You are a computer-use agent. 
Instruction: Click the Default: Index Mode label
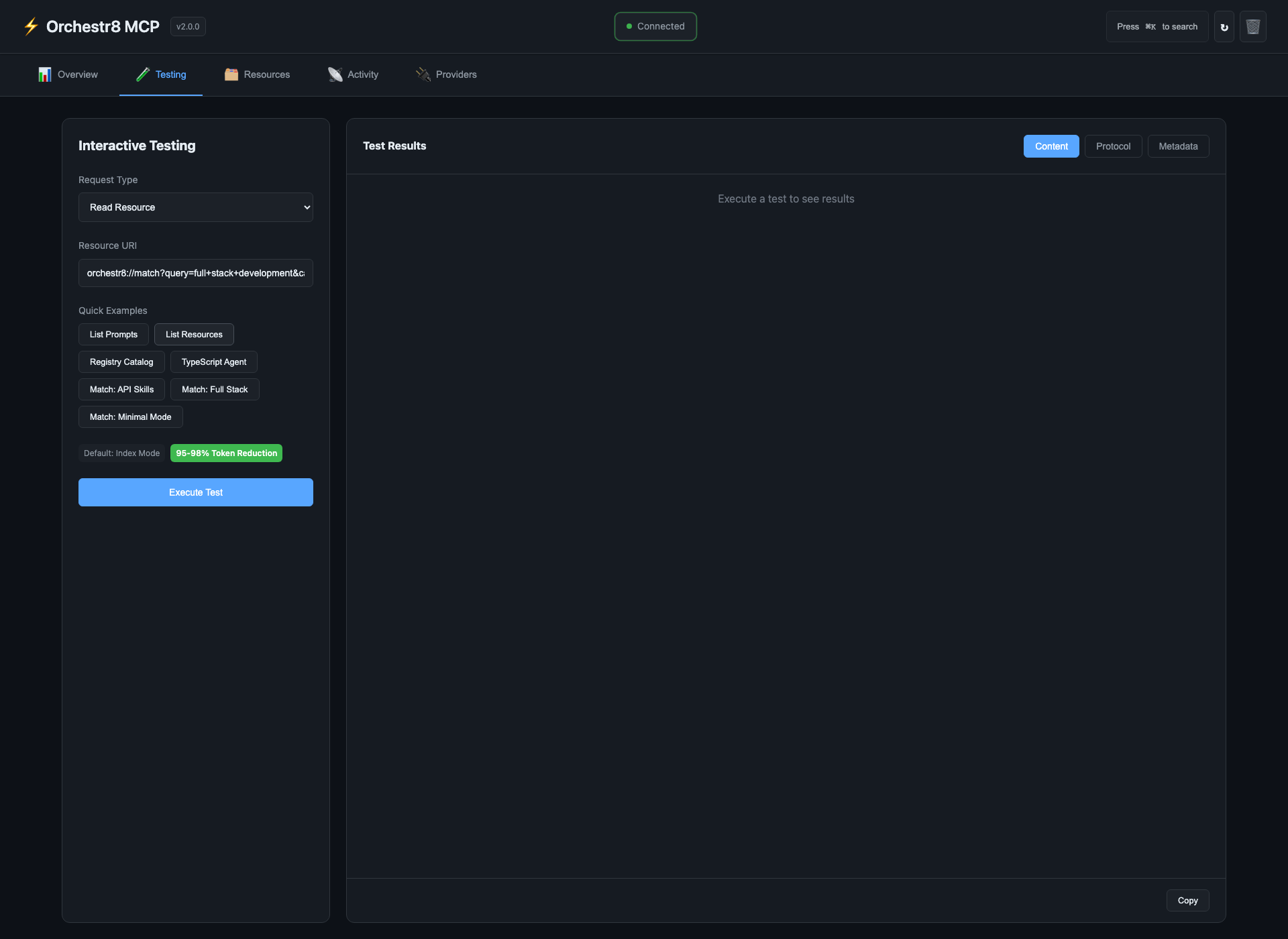point(122,453)
